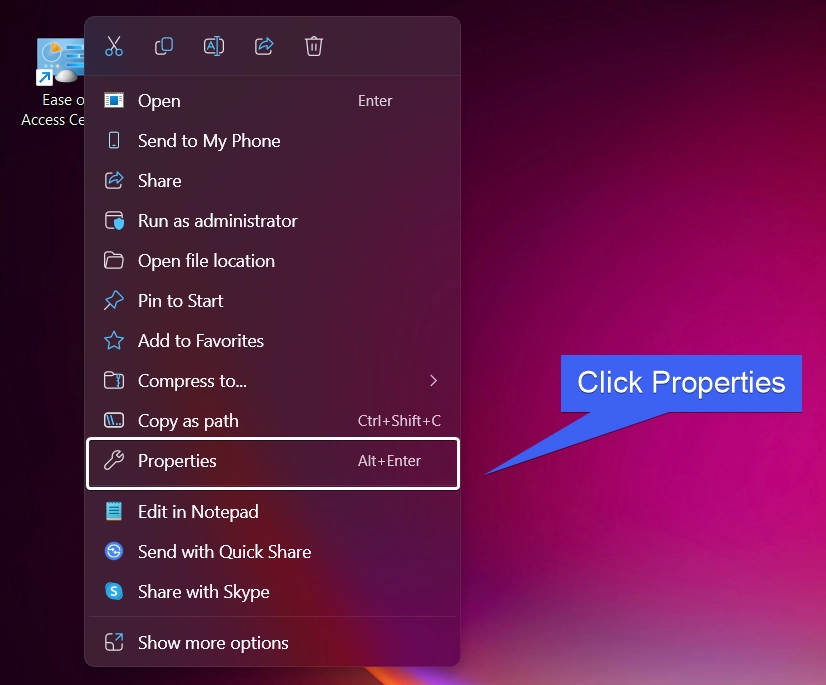Click the expand icon beside Show more options

pos(114,642)
